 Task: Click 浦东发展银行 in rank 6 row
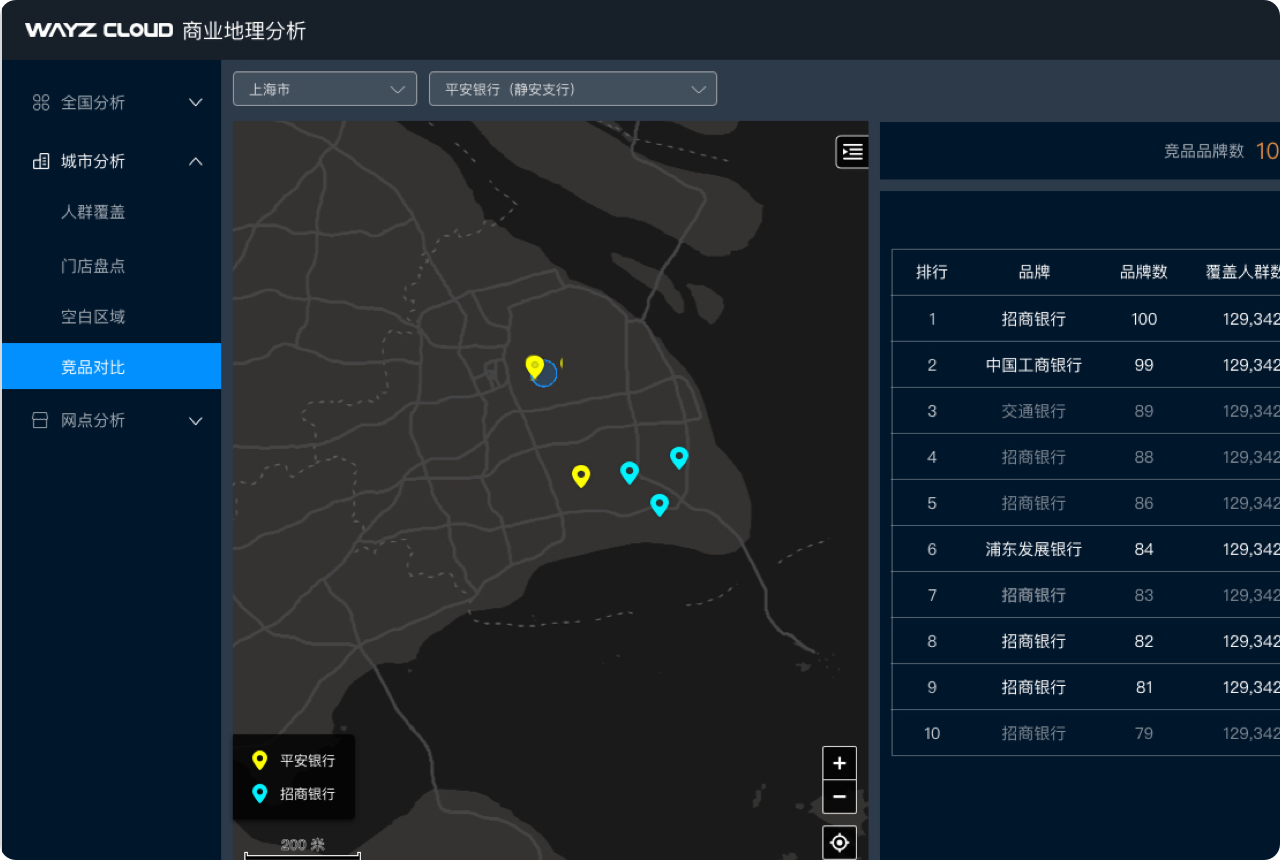[1034, 549]
